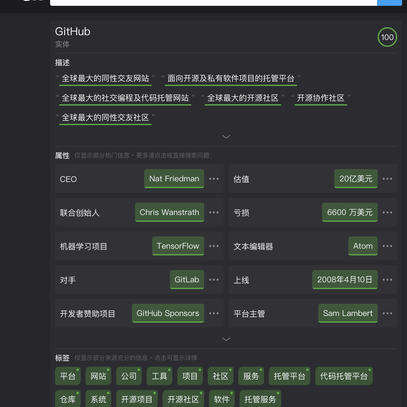Screen dimensions: 407x407
Task: Expand more attributes below 平台主管 row
Action: 226,339
